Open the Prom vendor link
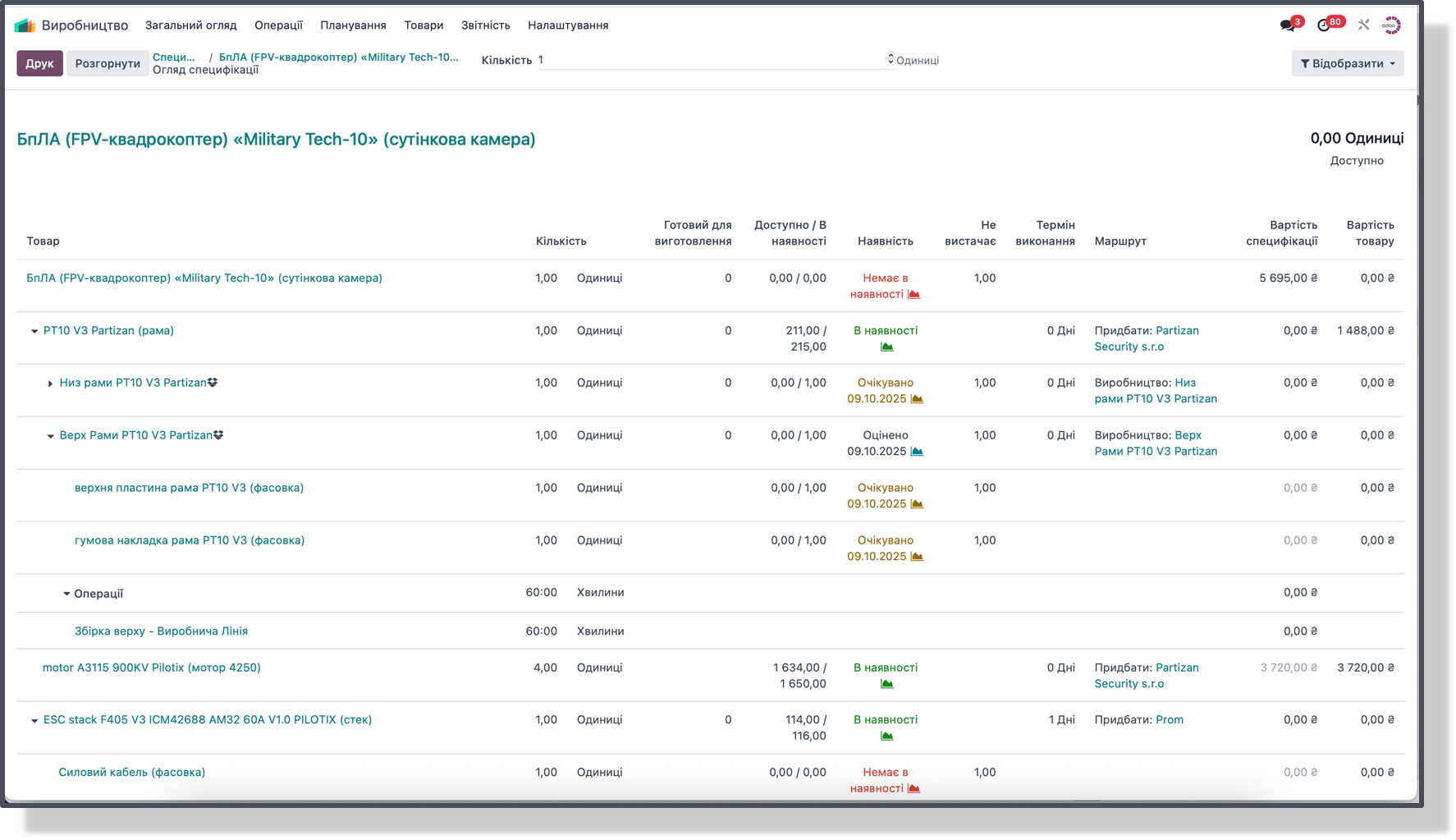 click(1169, 720)
